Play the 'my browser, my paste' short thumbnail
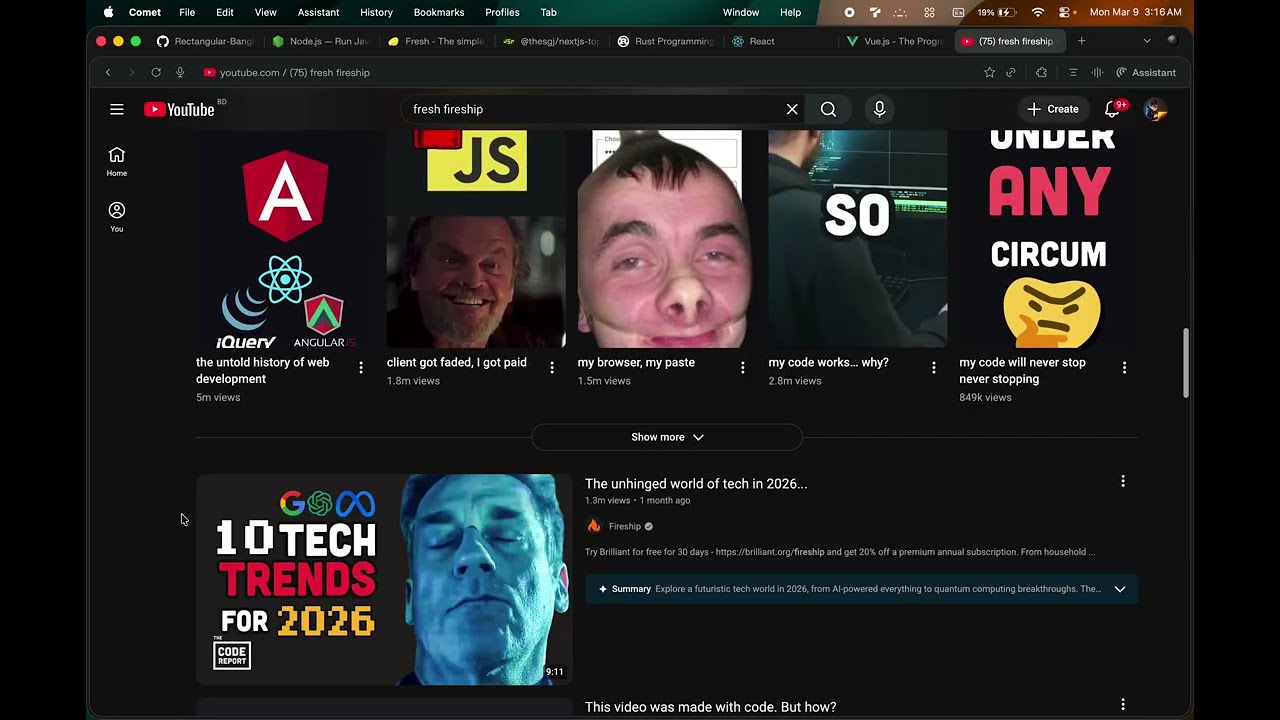The image size is (1280, 720). click(x=666, y=238)
